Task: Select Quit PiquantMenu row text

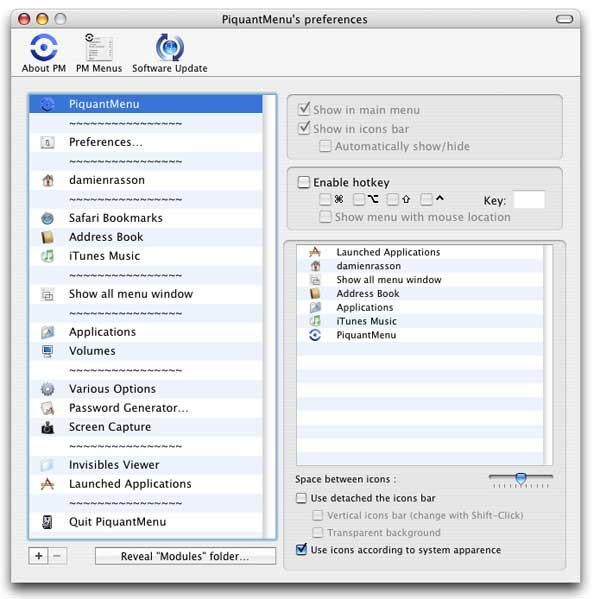Action: click(x=117, y=522)
